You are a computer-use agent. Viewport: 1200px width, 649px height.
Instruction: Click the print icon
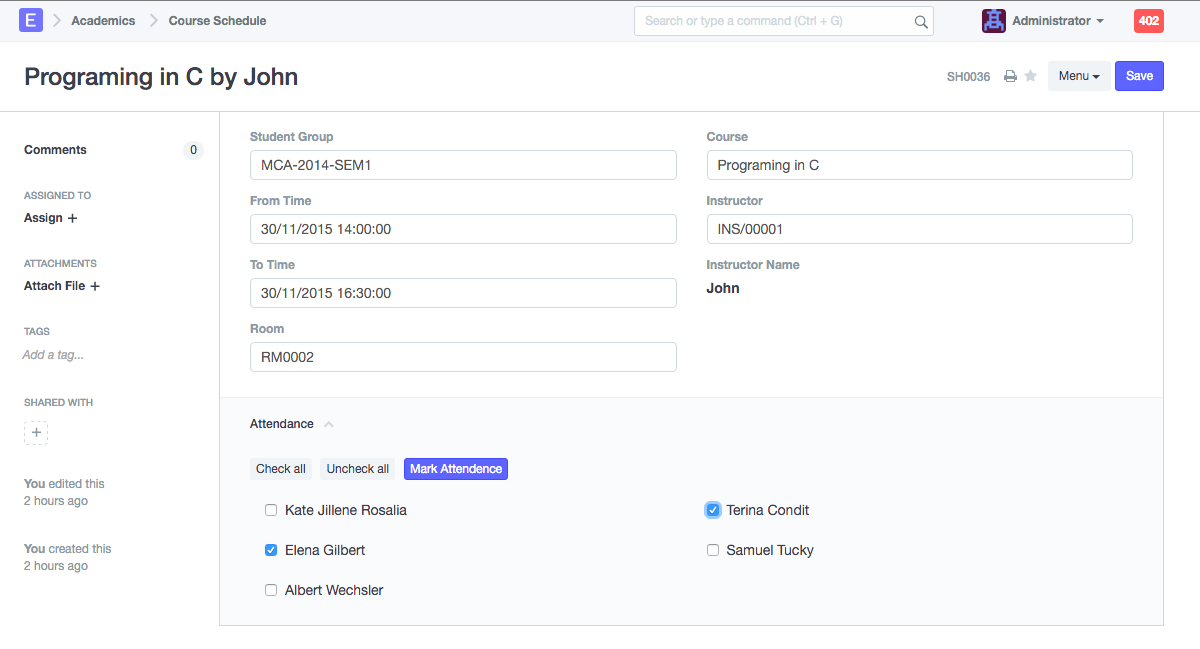coord(1010,77)
